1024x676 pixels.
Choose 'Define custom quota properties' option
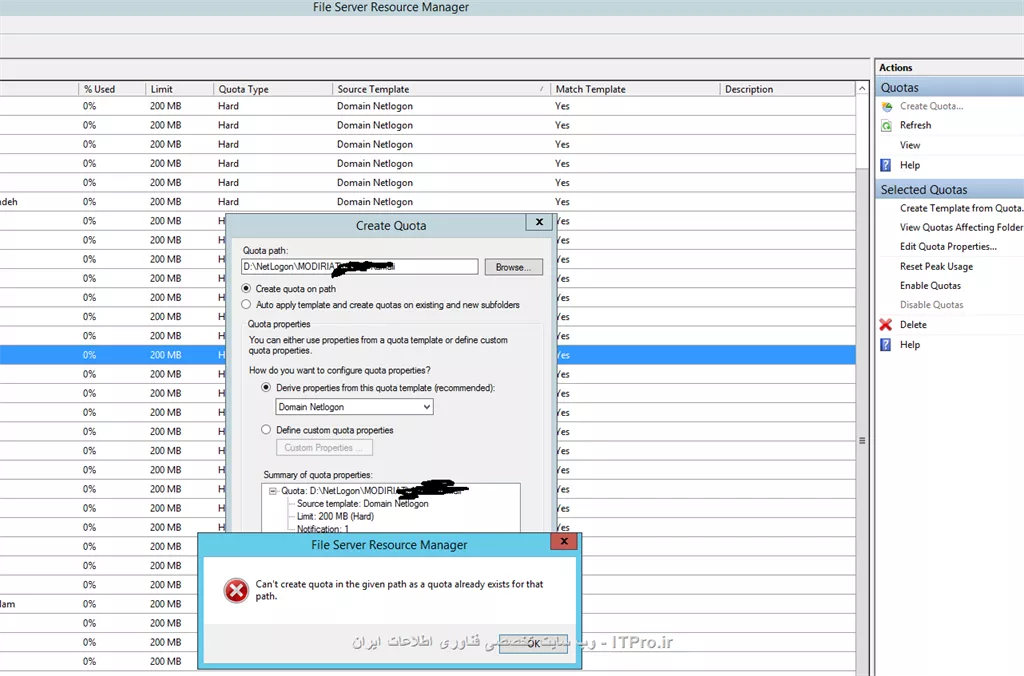(266, 430)
